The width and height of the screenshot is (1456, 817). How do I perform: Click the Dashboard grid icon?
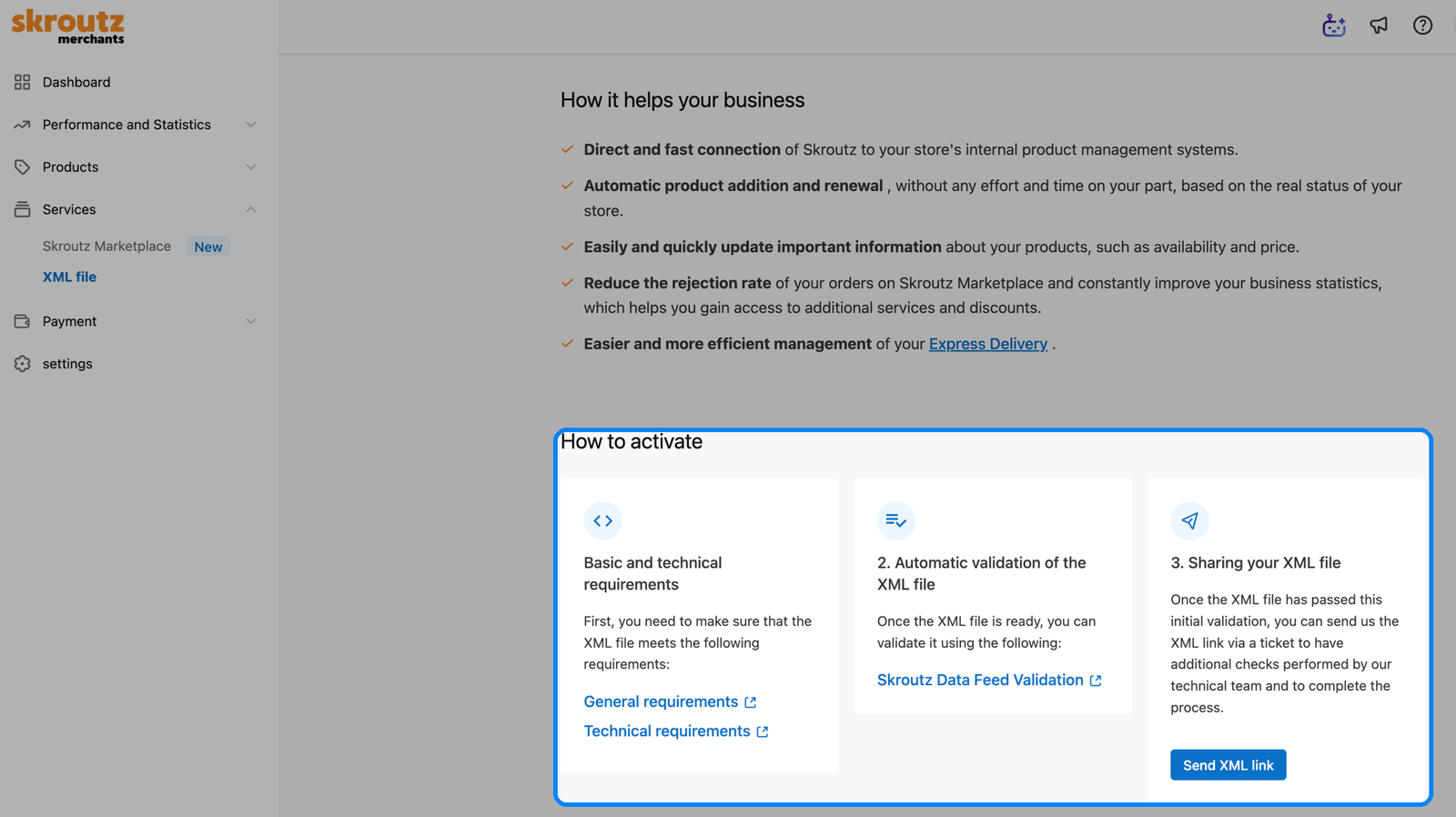pos(23,82)
